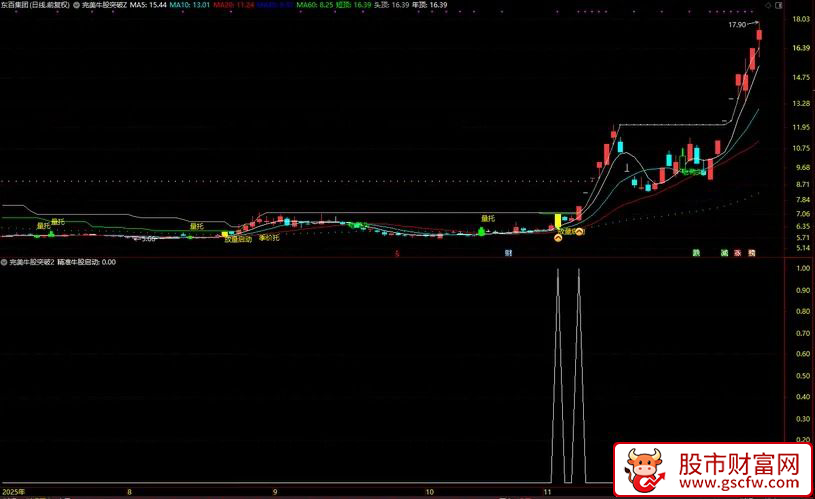Click the 完美牛股突破Z indicator name
815x499 pixels.
point(104,5)
